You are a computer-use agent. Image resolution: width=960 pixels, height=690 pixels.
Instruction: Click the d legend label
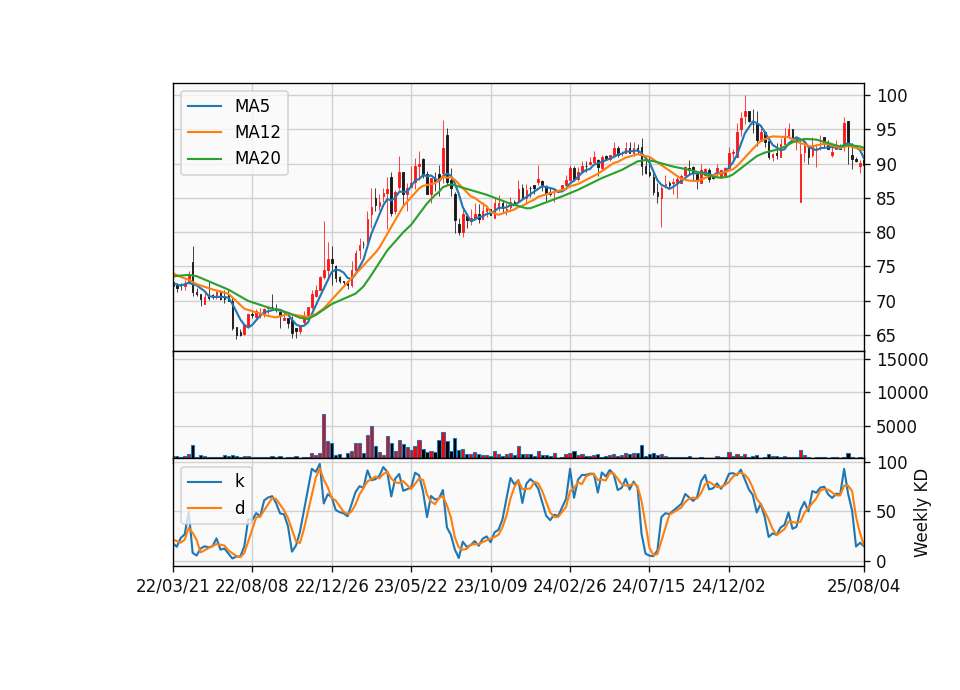pos(239,508)
